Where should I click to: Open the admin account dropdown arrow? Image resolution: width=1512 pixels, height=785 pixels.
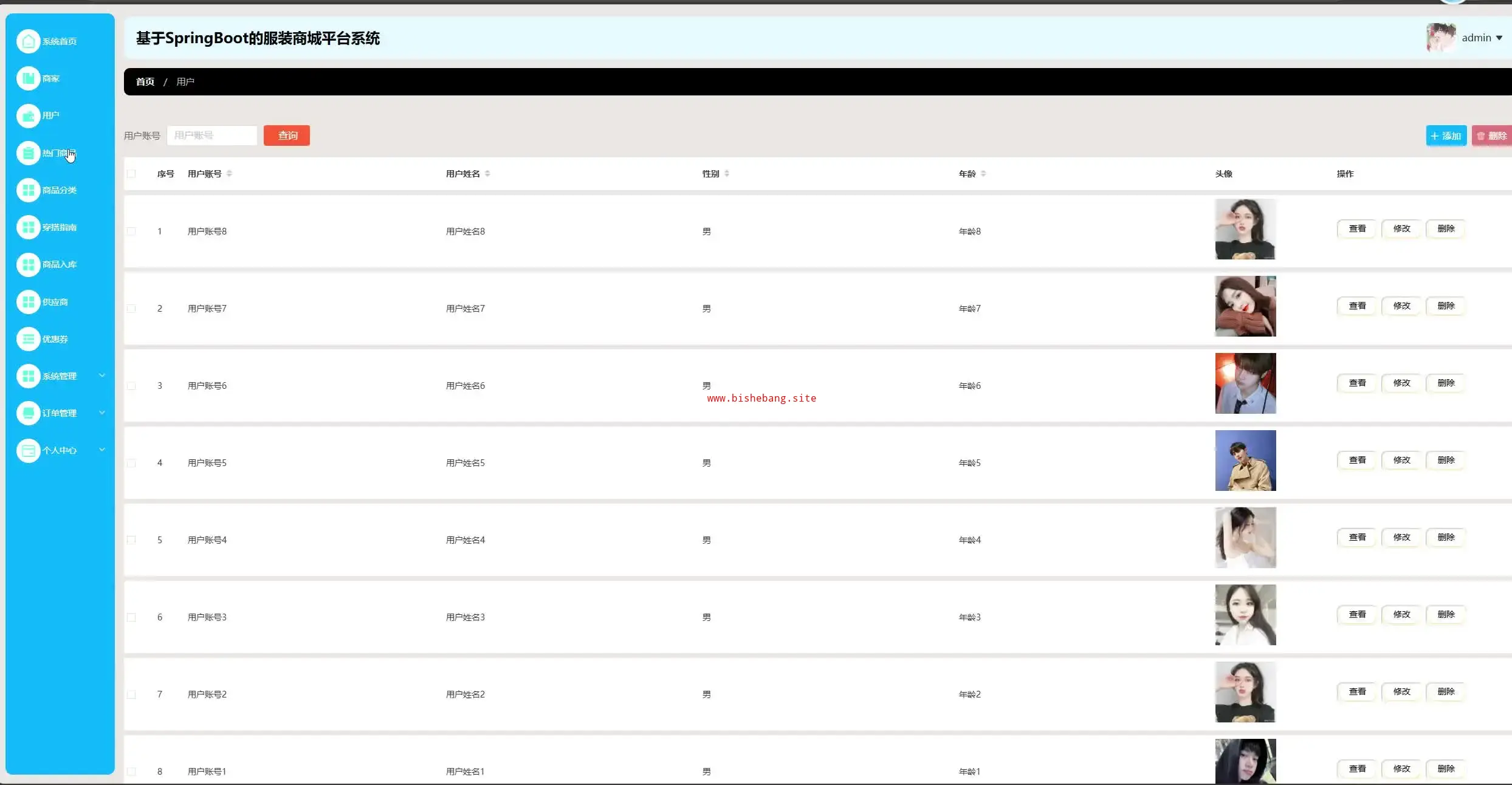(1499, 38)
